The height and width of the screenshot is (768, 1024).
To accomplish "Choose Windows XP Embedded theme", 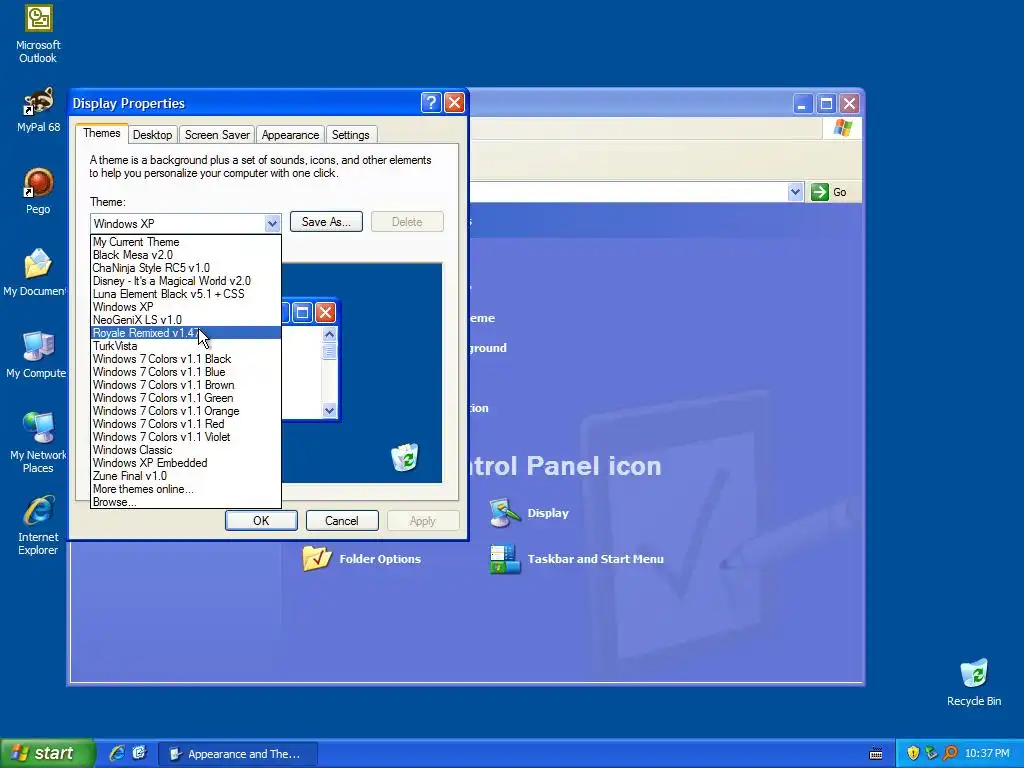I will point(186,463).
